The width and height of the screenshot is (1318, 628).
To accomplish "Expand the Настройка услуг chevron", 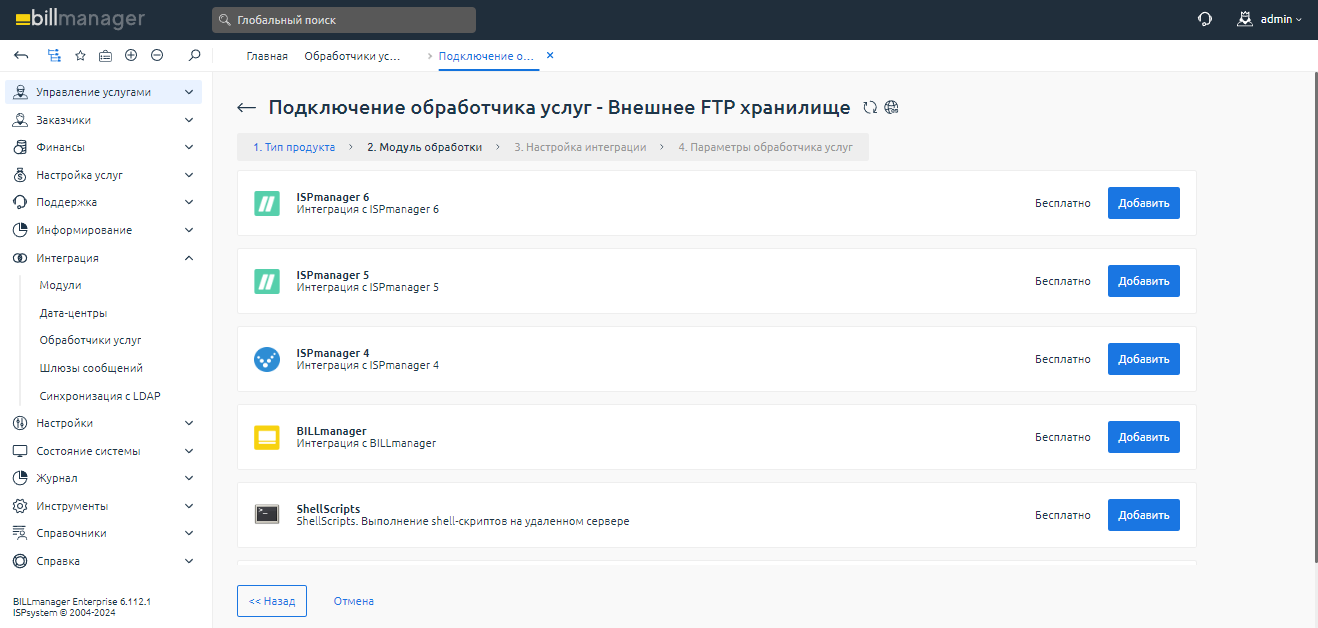I will click(189, 175).
